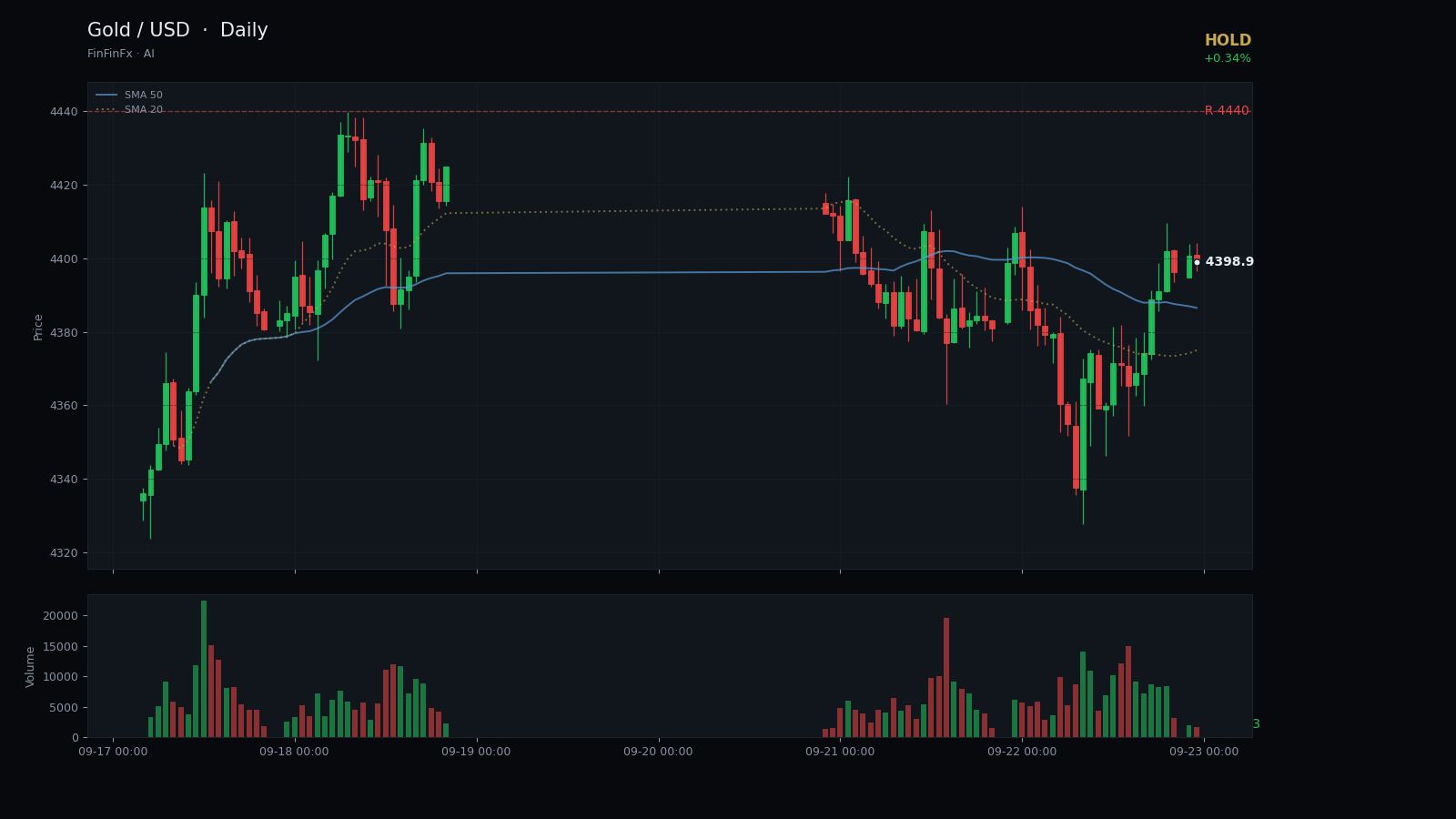This screenshot has width=1456, height=819.
Task: Click the 4420 price axis tick
Action: (66, 186)
